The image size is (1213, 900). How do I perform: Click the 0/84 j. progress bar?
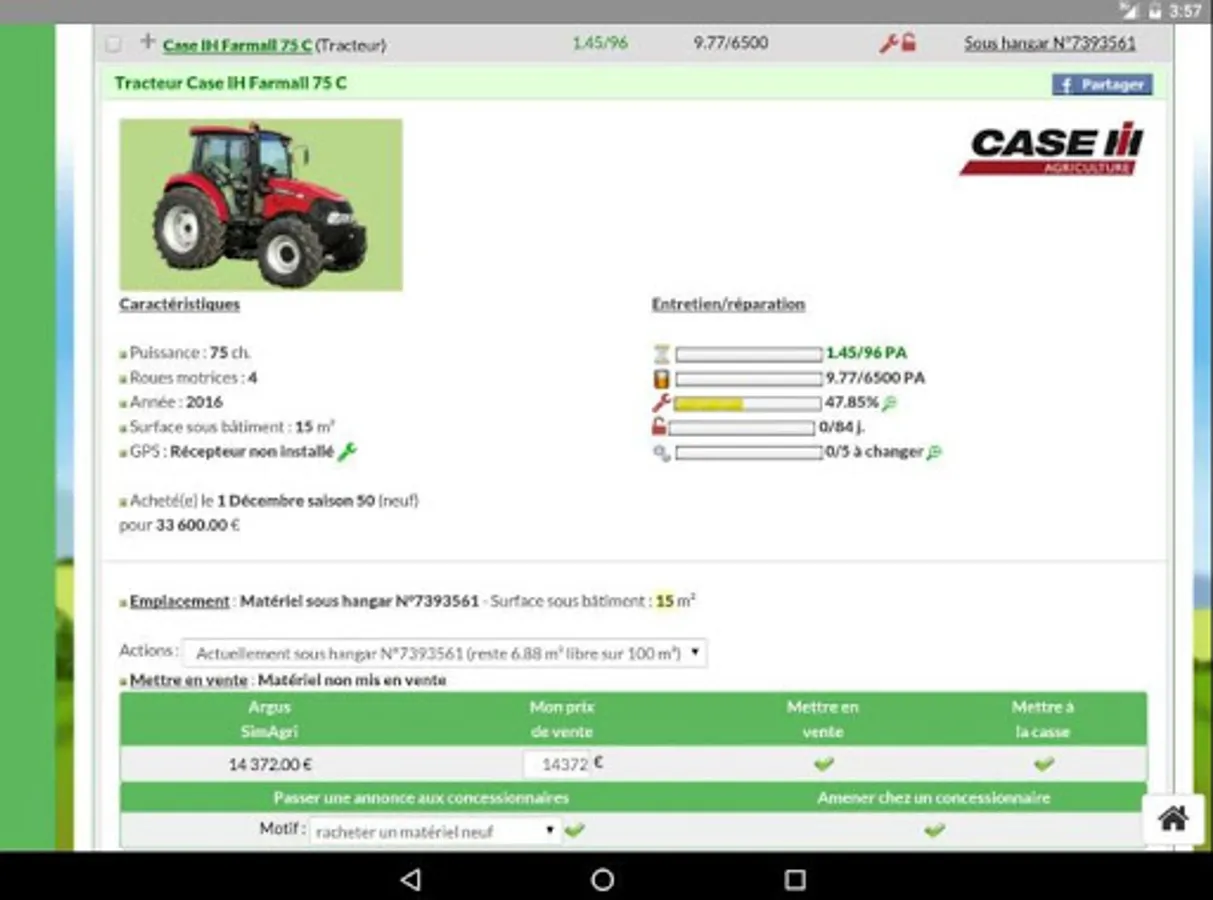pyautogui.click(x=742, y=428)
